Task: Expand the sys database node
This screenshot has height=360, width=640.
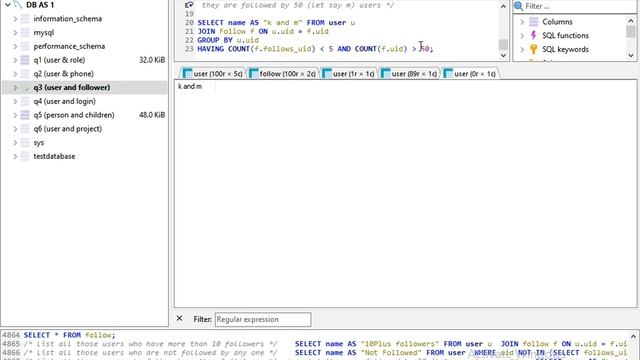Action: pos(15,143)
